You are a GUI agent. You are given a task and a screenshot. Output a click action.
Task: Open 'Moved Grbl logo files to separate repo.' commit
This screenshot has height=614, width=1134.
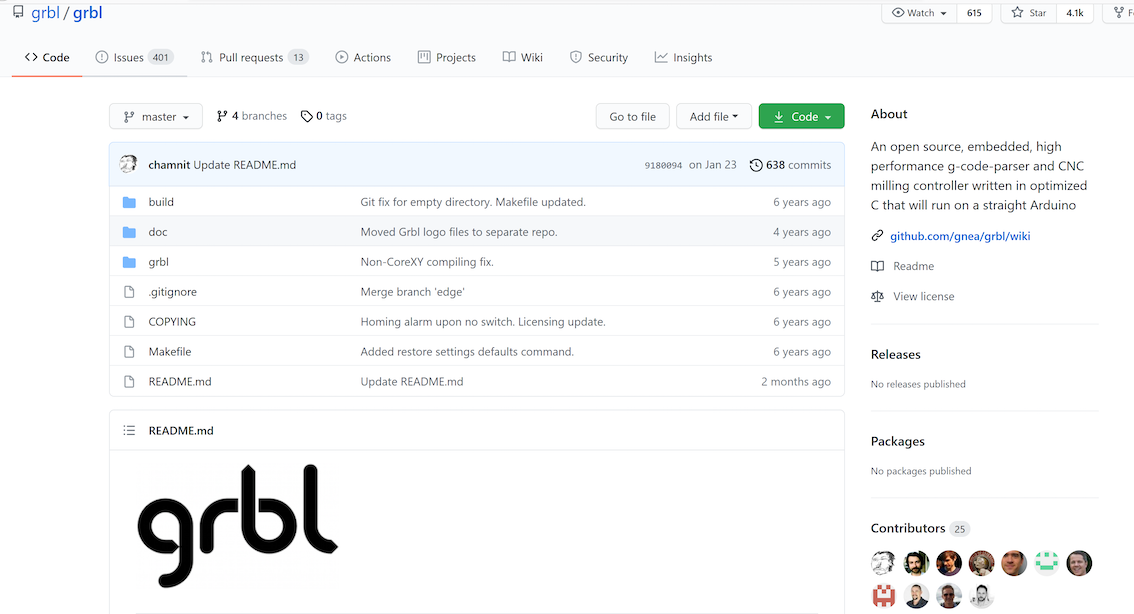459,232
